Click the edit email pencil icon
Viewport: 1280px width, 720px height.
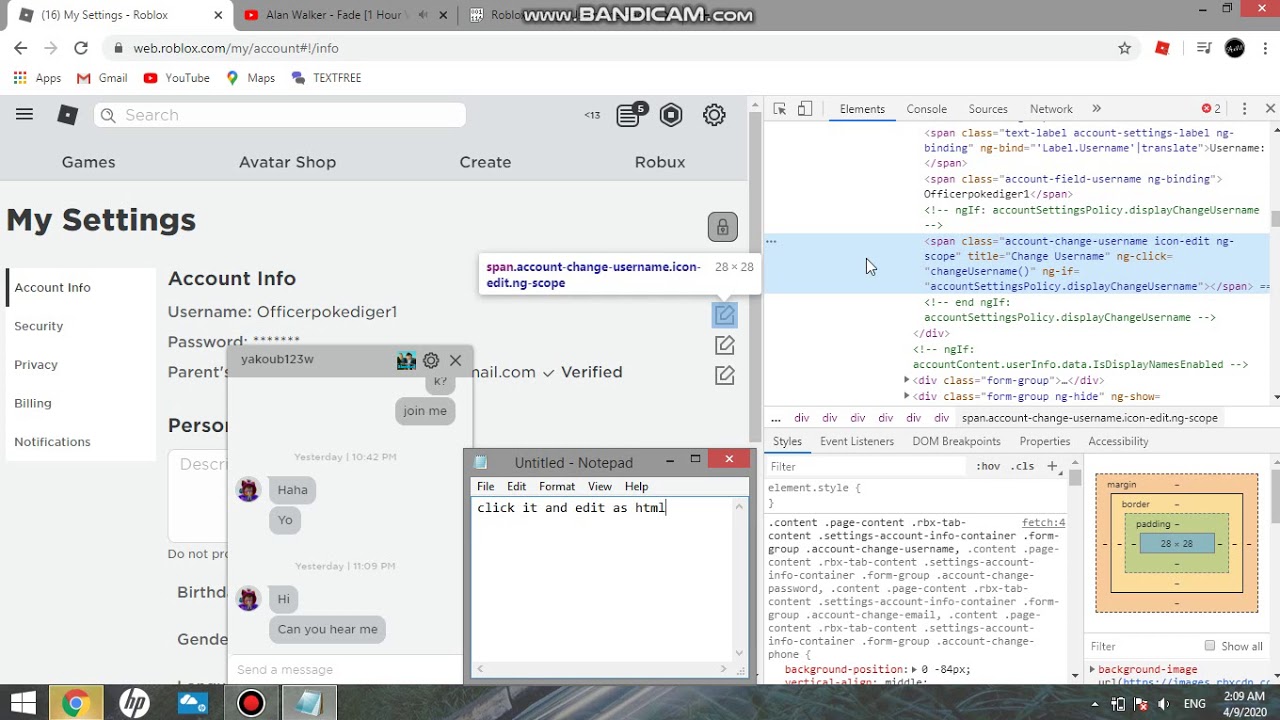pyautogui.click(x=725, y=375)
